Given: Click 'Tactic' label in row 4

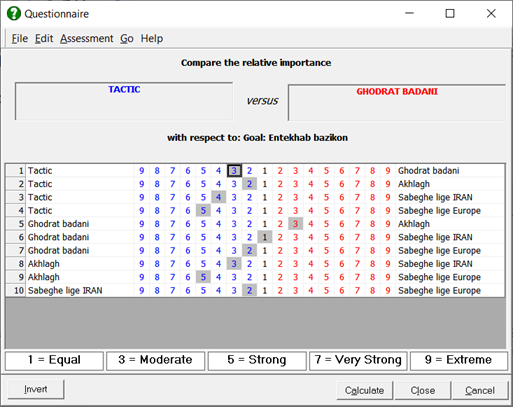Looking at the screenshot, I should (x=40, y=211).
